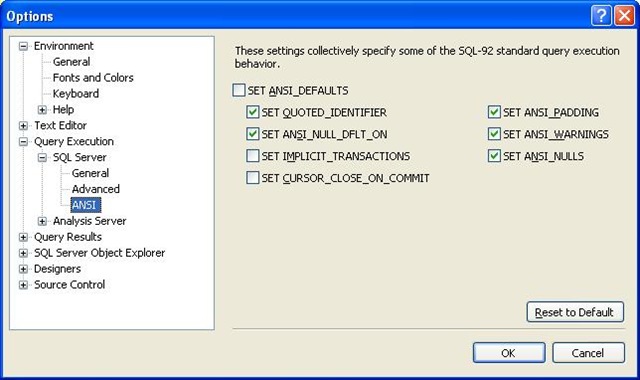Select the Analysis Server label

(x=89, y=221)
